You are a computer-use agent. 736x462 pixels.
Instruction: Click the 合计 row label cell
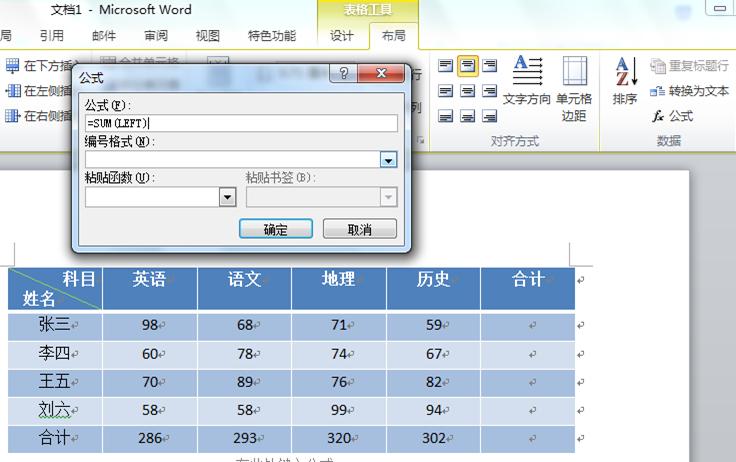pos(55,439)
